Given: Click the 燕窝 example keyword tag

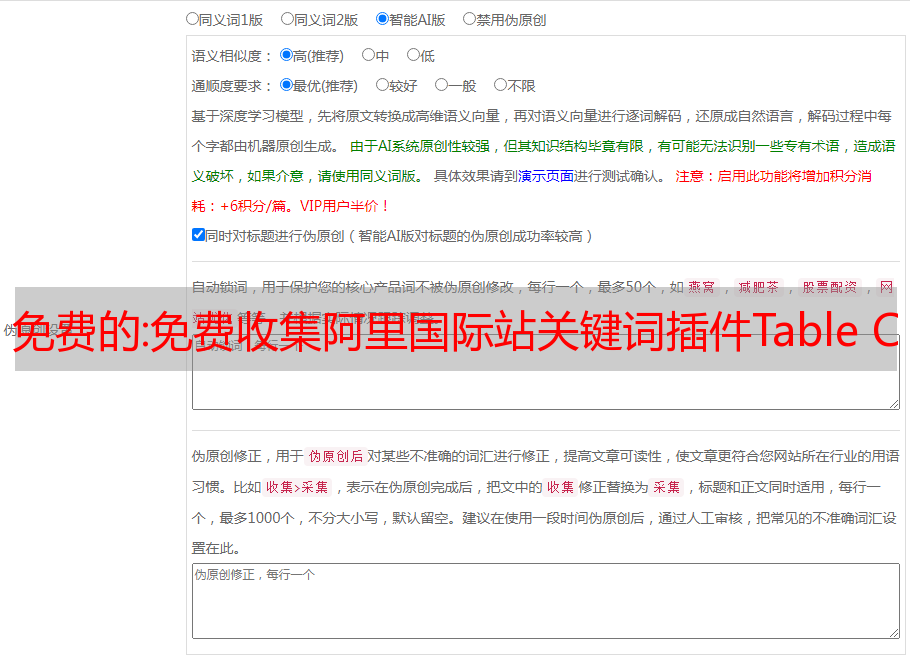Looking at the screenshot, I should (701, 287).
